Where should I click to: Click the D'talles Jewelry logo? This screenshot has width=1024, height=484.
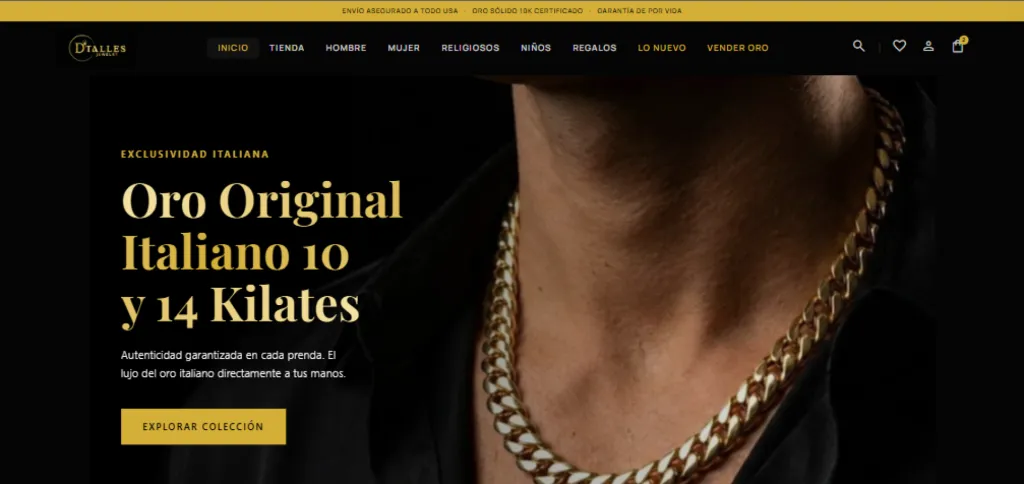point(97,48)
